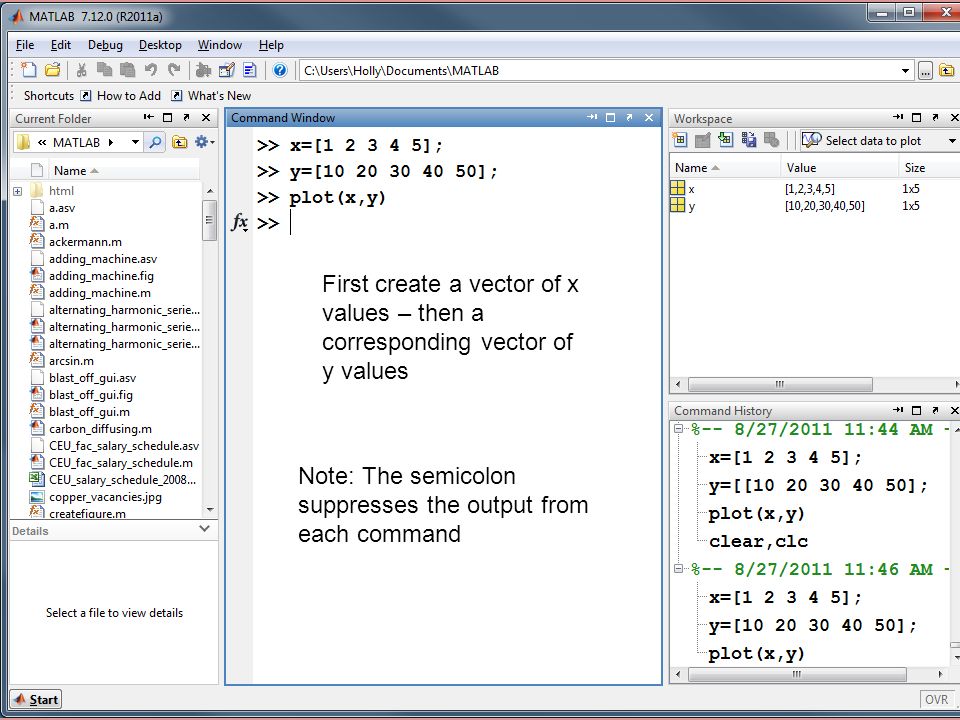Open the Profiler toolbar icon
This screenshot has width=960, height=720.
click(x=250, y=70)
